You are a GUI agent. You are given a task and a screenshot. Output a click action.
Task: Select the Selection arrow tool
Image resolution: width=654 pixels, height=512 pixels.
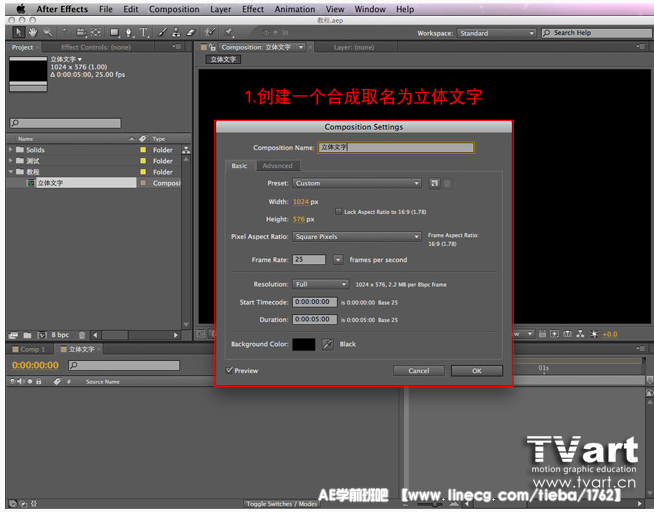[18, 32]
